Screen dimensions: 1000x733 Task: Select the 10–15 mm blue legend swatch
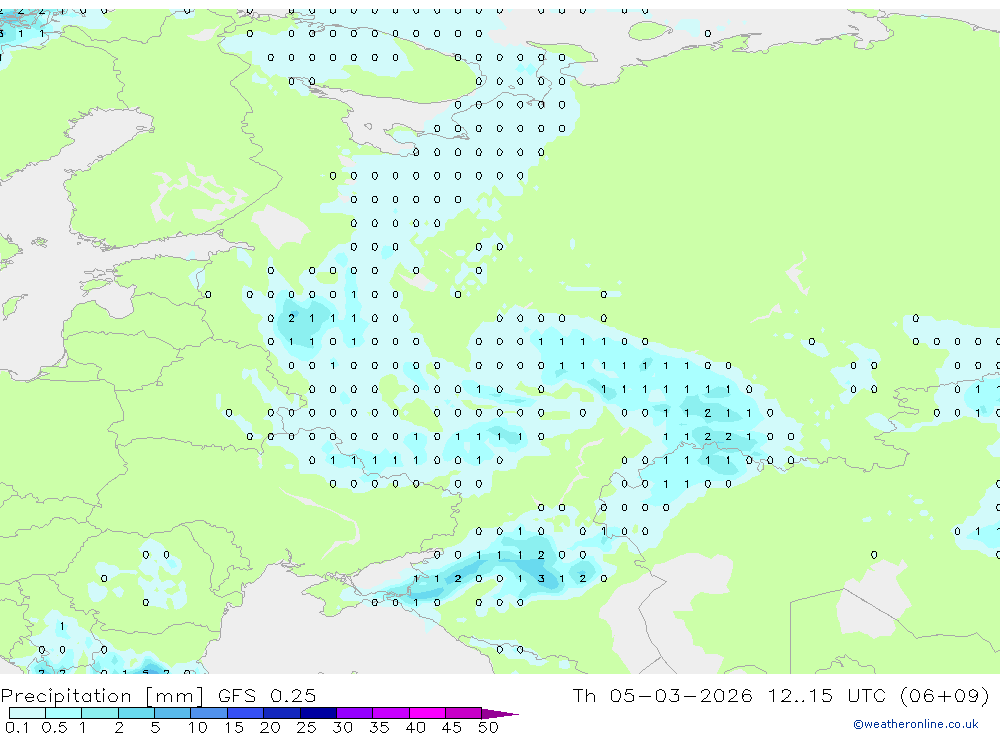[209, 713]
